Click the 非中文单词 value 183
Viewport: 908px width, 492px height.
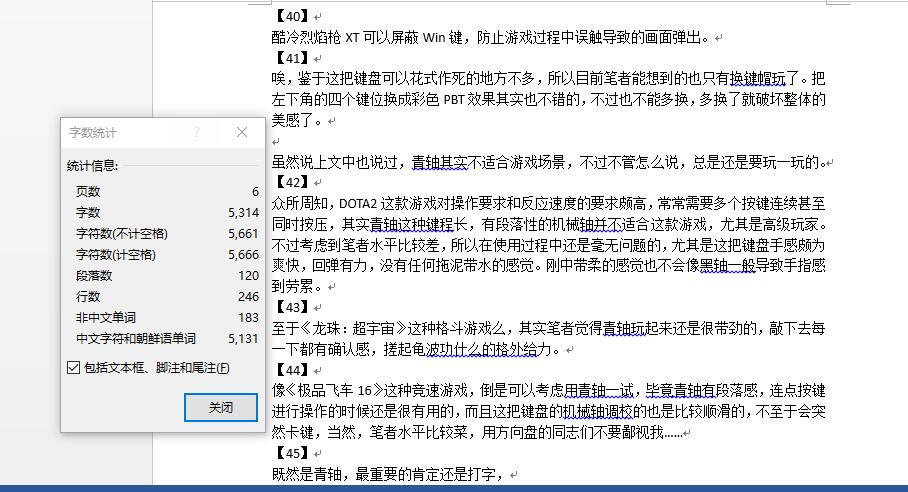248,317
